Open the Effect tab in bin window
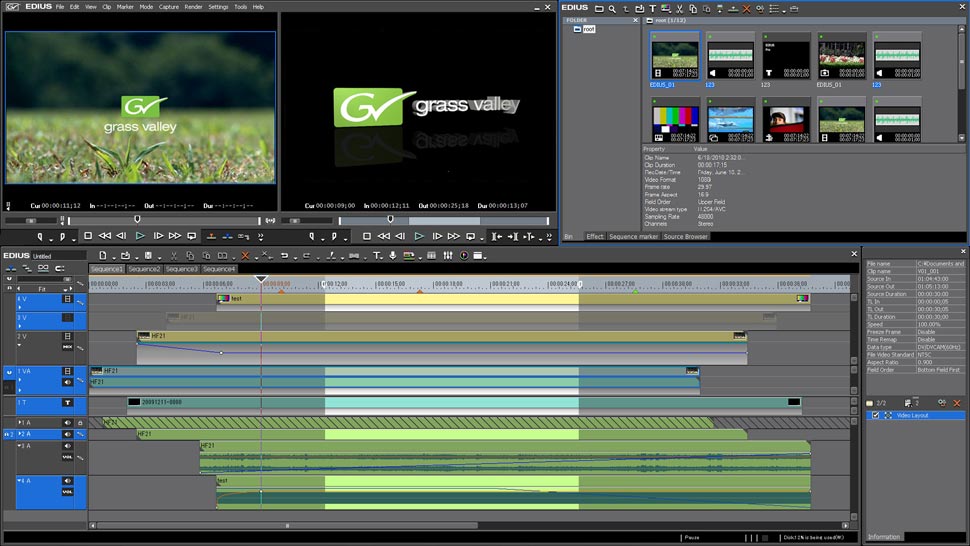 click(x=594, y=237)
